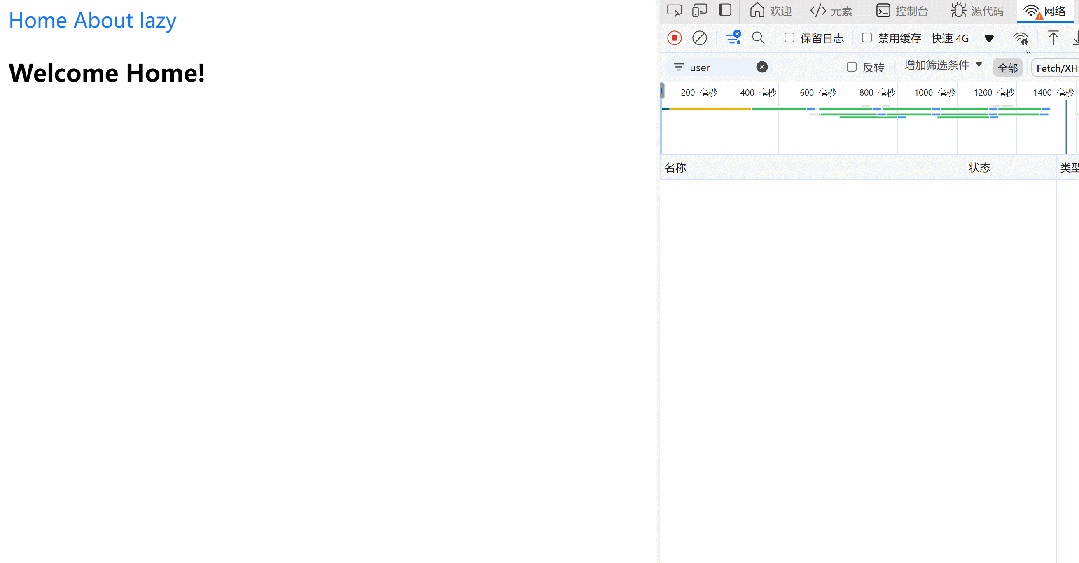Open the network search magnifier
The height and width of the screenshot is (563, 1079).
(x=758, y=38)
